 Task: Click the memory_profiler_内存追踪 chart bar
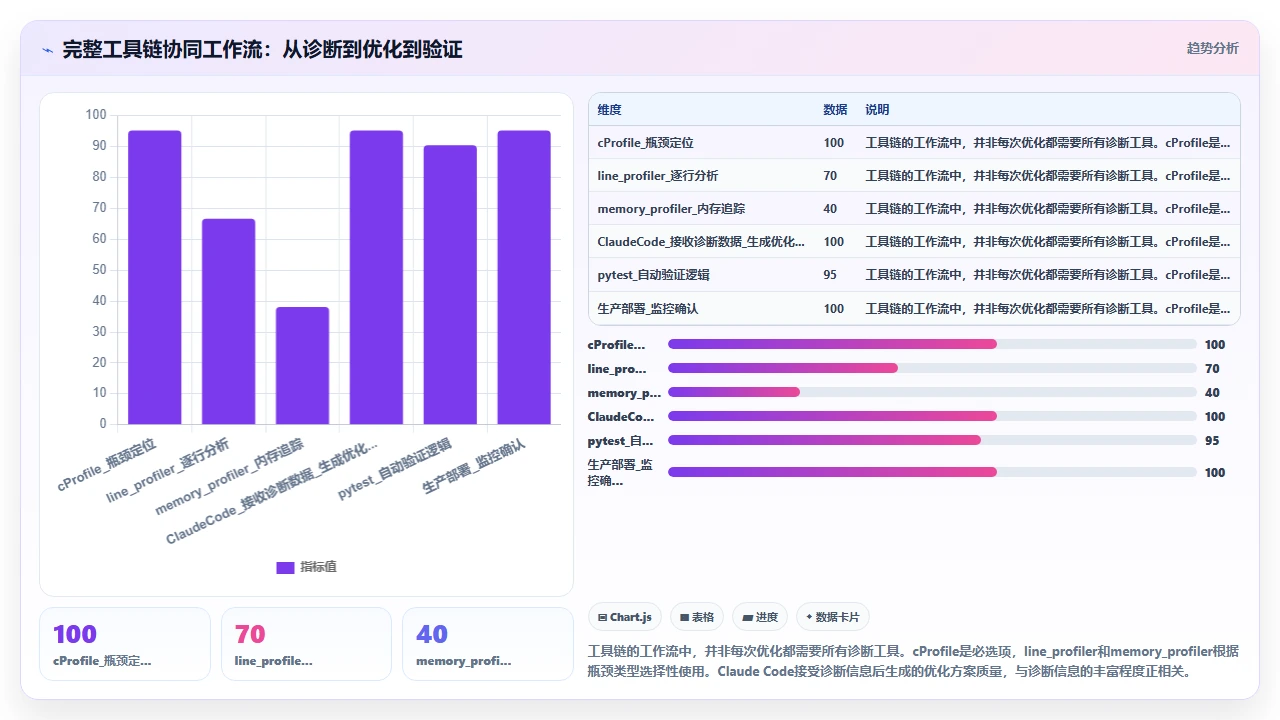(x=302, y=365)
